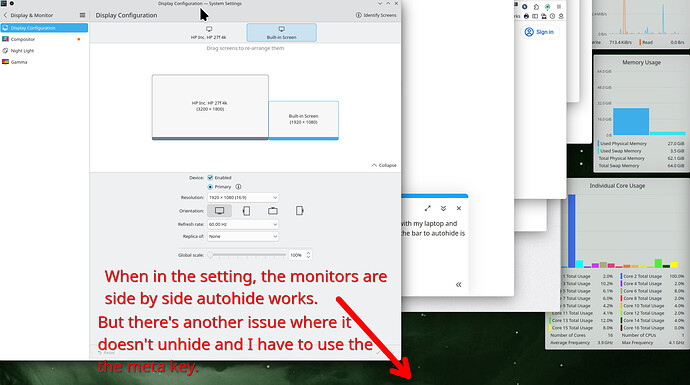Open the Replica of dropdown
Image resolution: width=690 pixels, height=385 pixels.
(243, 236)
